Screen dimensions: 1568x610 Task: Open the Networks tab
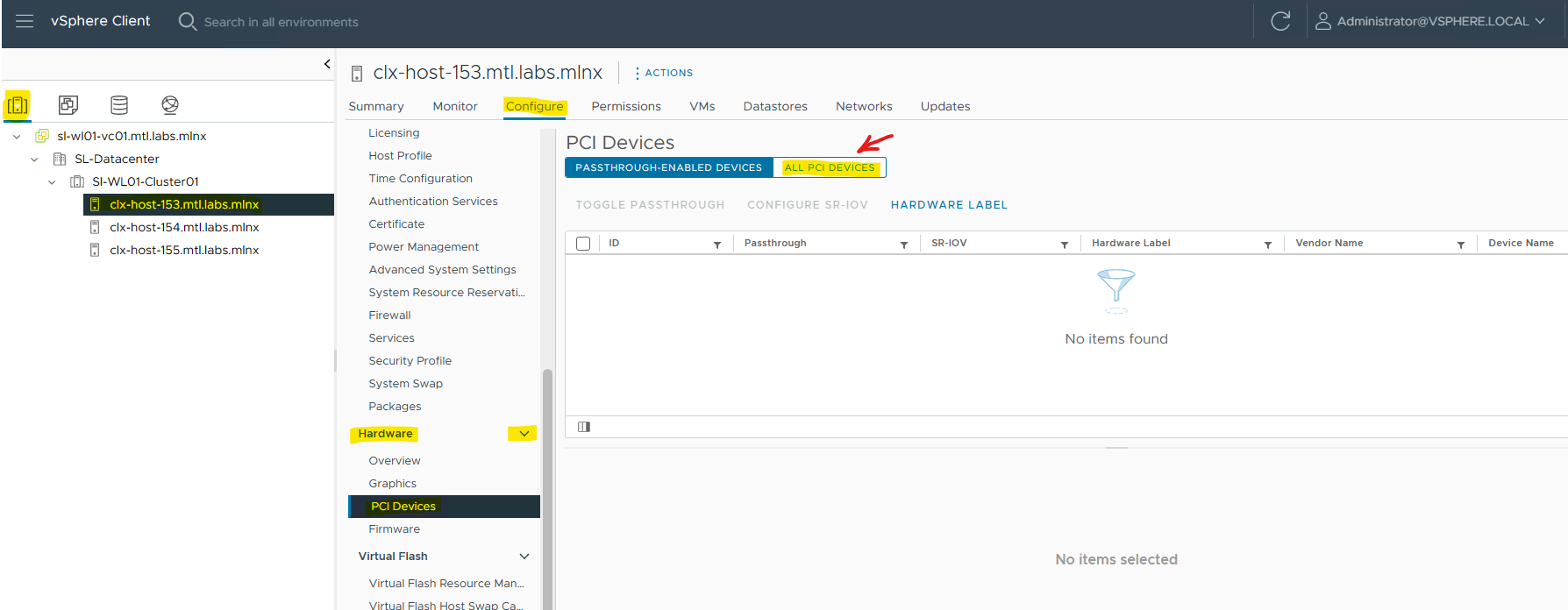click(x=864, y=106)
